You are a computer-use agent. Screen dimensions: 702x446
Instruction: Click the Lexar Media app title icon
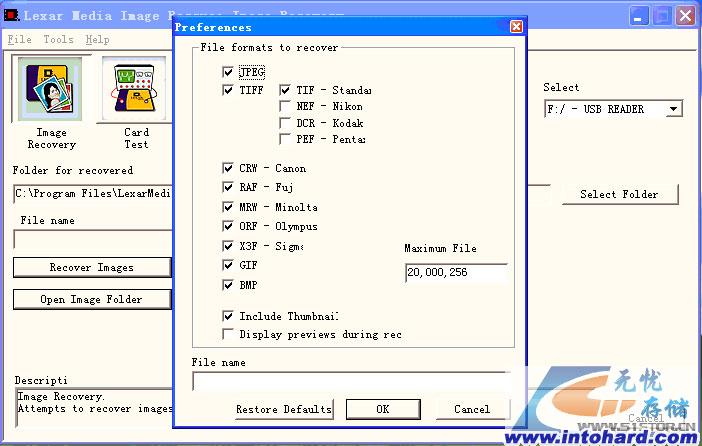click(11, 16)
